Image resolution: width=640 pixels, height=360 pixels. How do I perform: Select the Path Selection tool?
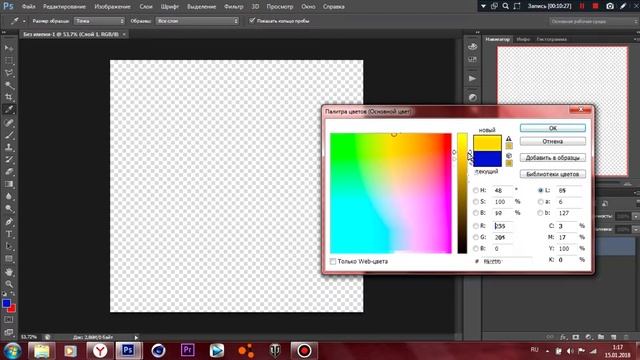coord(9,247)
